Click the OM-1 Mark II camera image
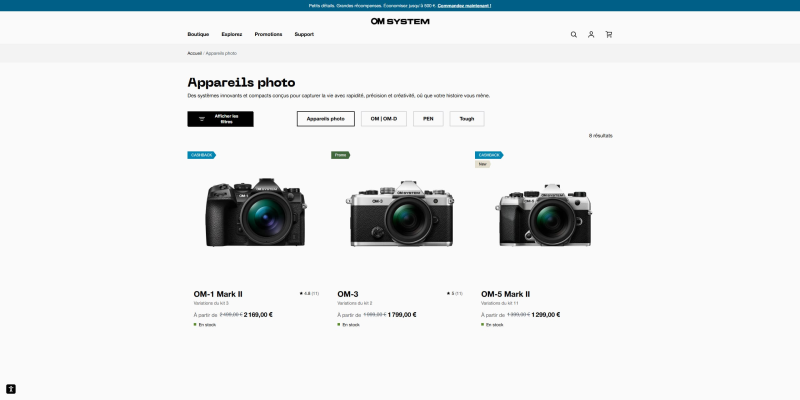This screenshot has width=800, height=400. 256,213
